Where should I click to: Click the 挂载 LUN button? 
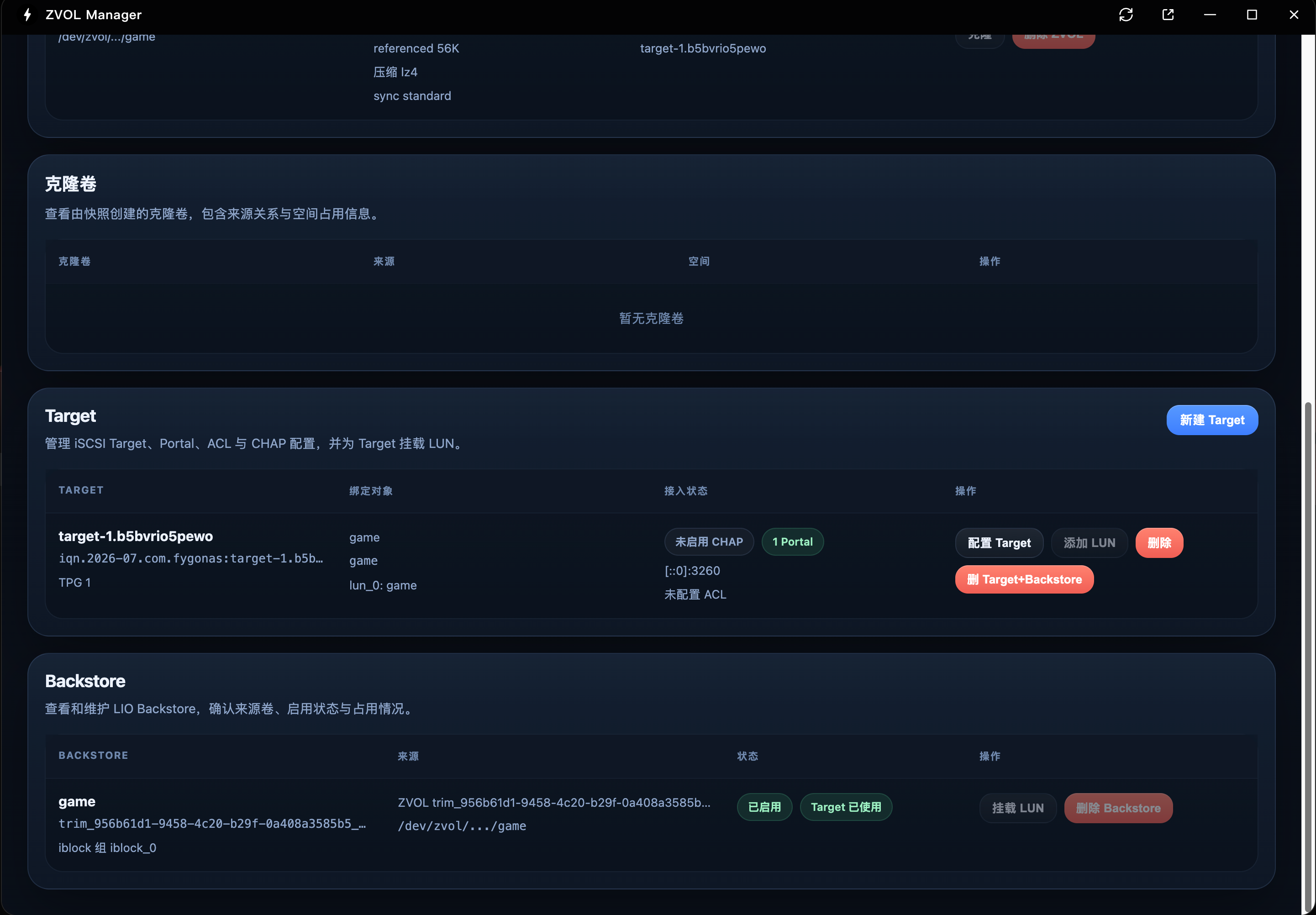1017,808
